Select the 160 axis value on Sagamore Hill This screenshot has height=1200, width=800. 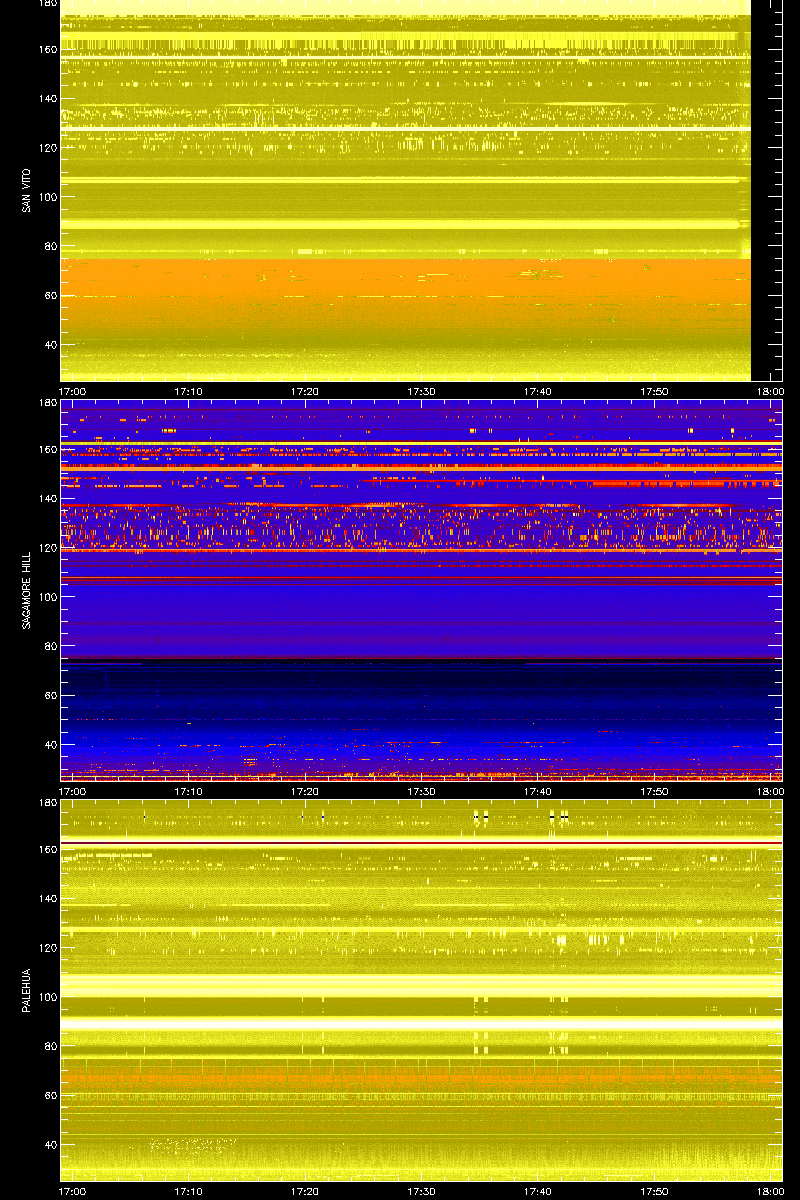(x=47, y=449)
